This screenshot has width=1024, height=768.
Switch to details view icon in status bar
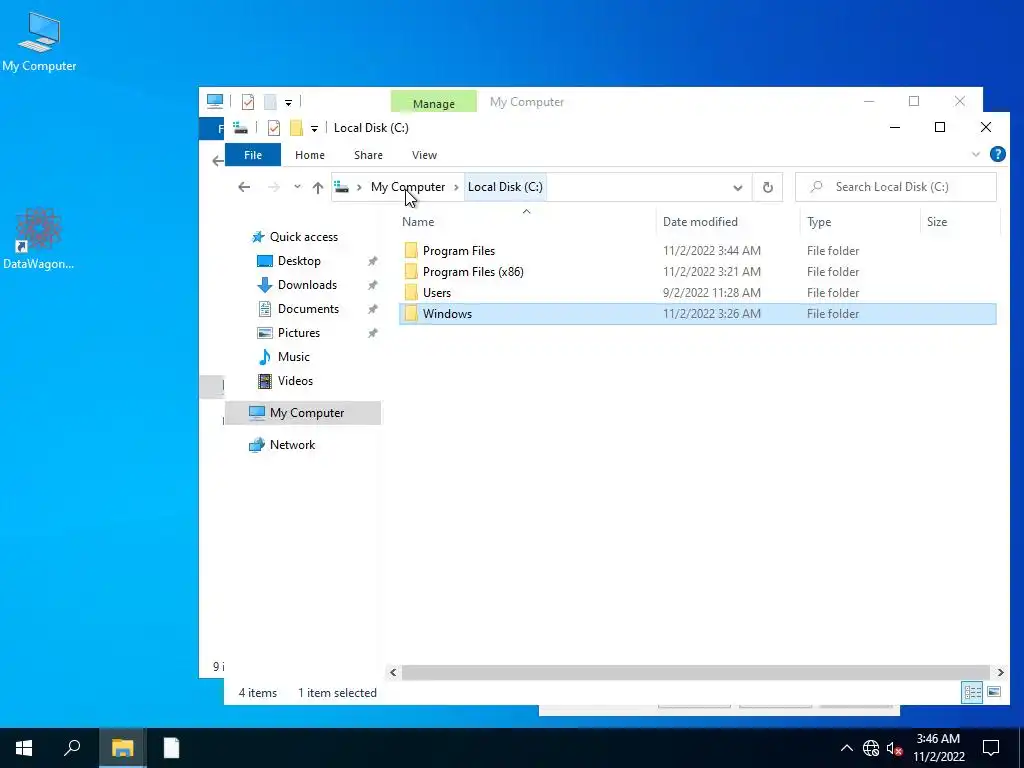(972, 692)
